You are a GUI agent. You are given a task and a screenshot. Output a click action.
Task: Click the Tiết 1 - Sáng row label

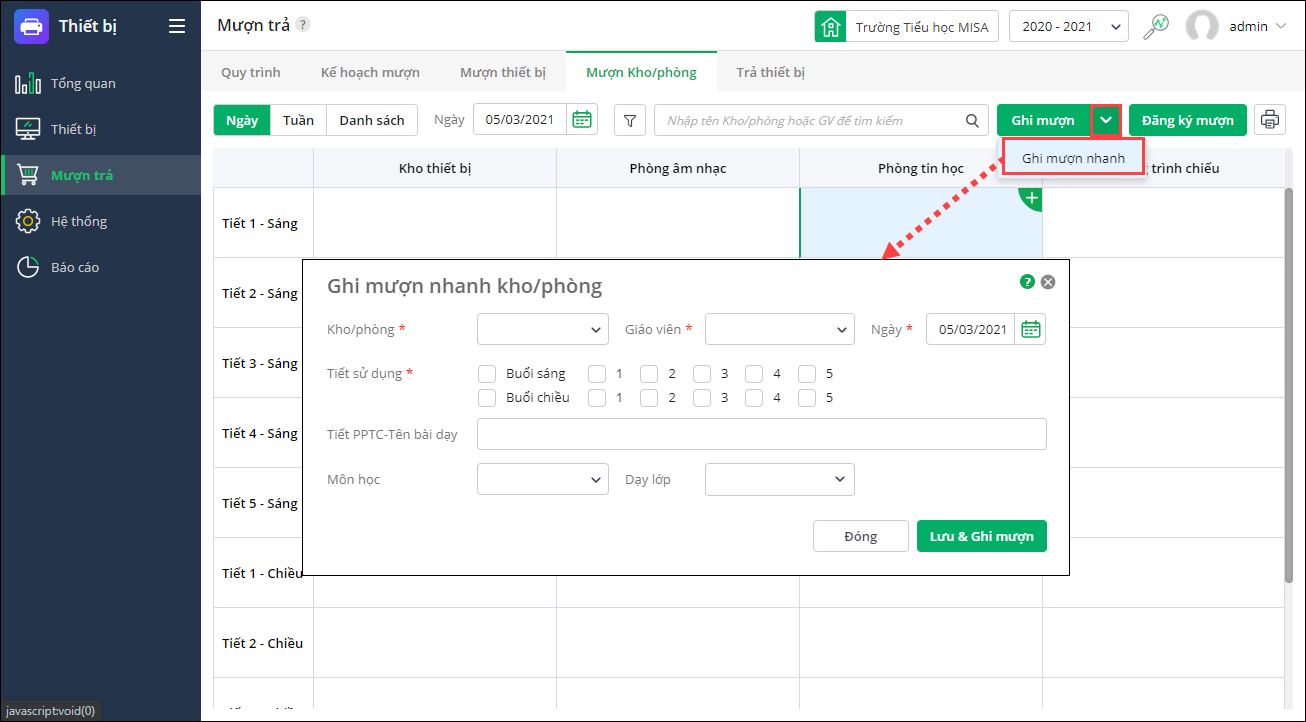pos(260,223)
